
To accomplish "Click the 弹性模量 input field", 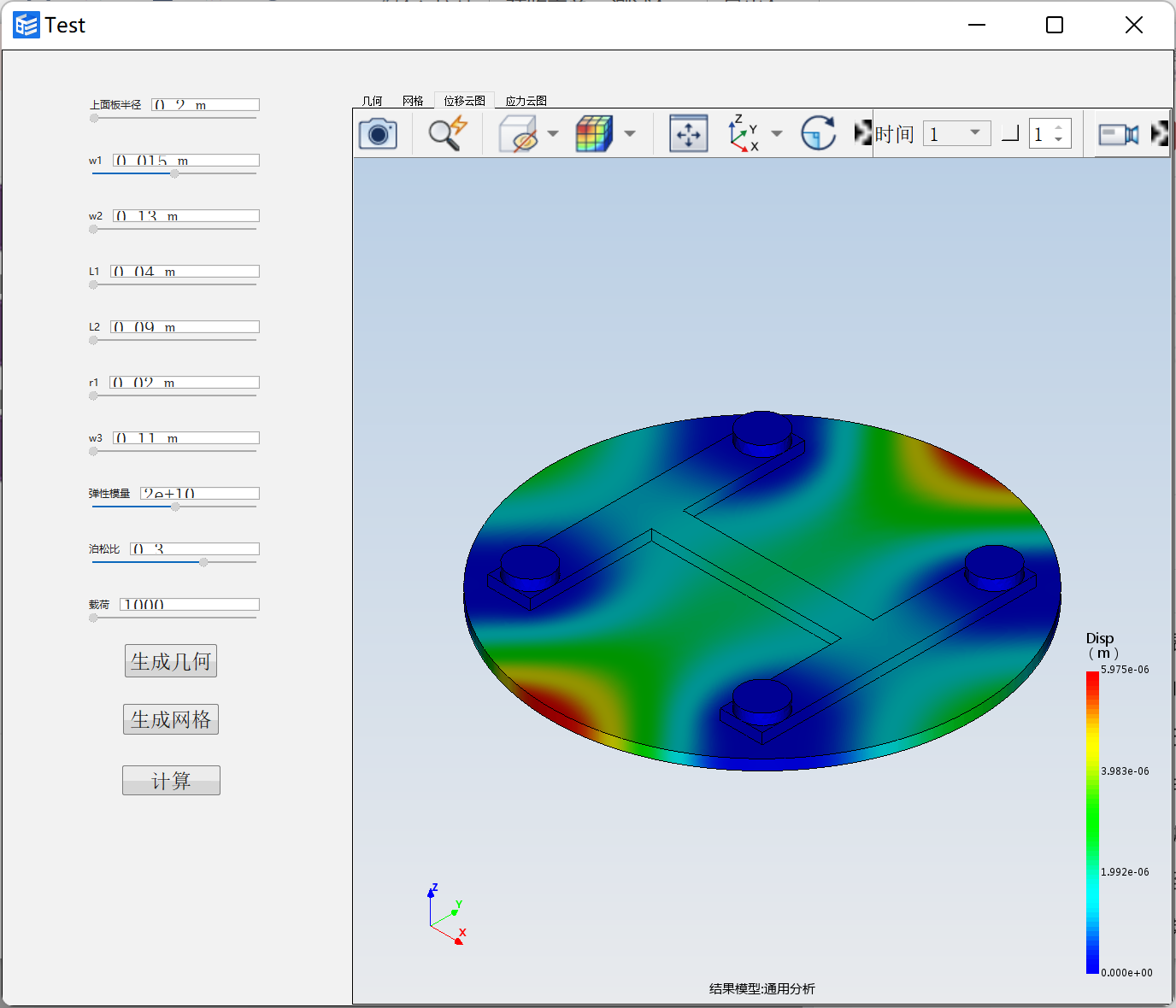I will point(200,493).
